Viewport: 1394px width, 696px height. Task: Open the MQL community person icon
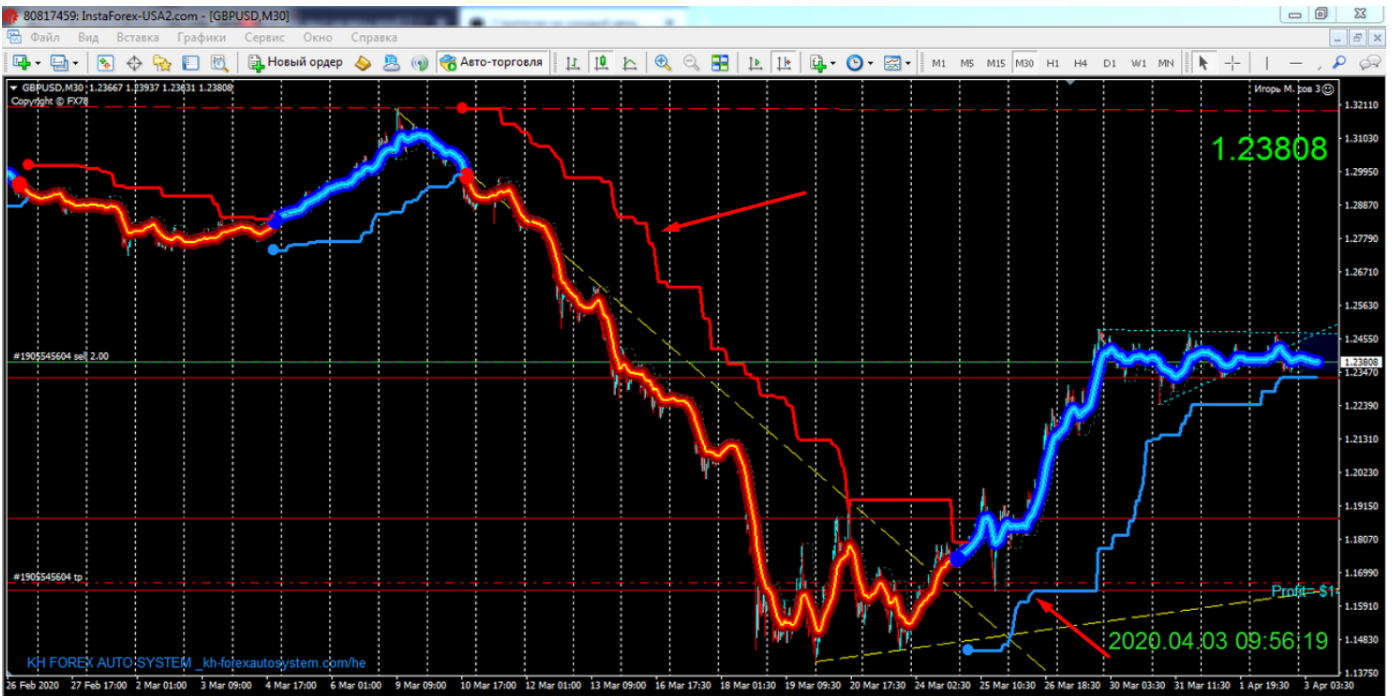pos(392,62)
